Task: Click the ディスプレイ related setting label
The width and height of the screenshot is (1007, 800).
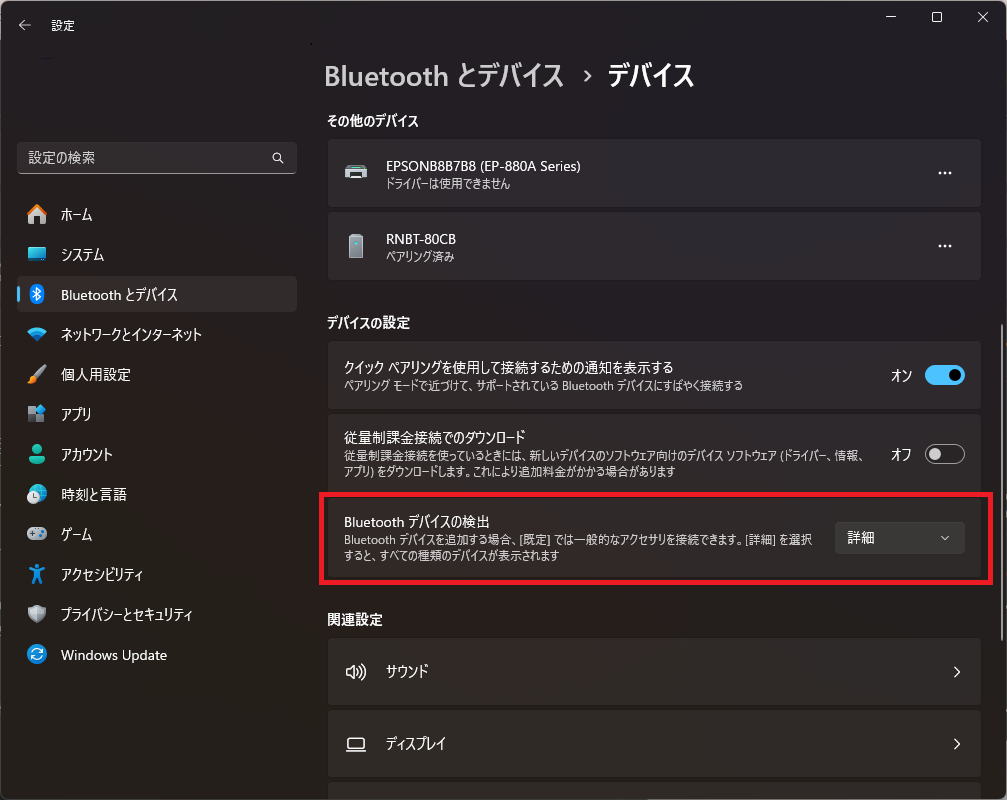Action: pos(416,743)
